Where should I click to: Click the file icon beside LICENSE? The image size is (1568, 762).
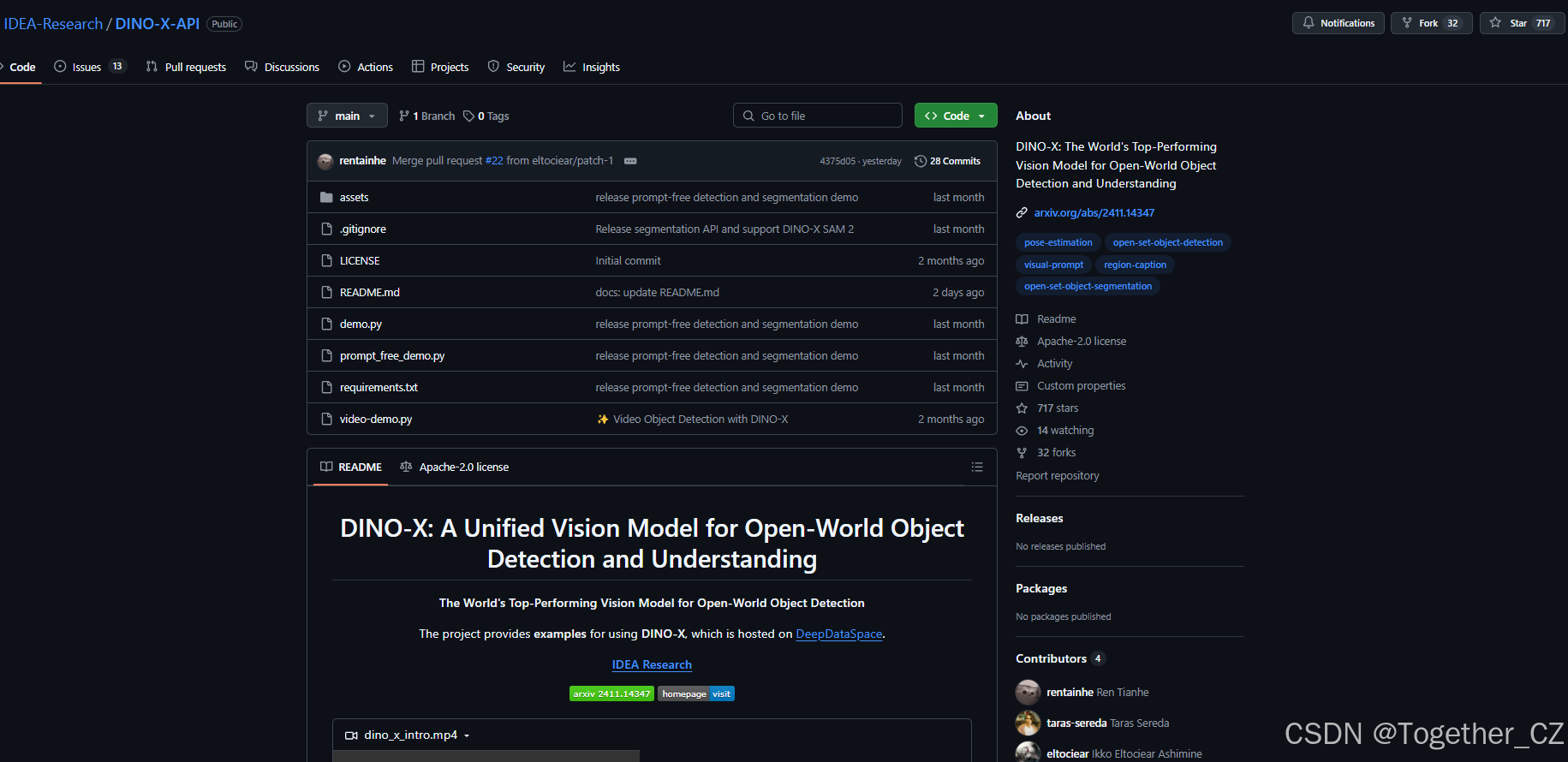(326, 260)
